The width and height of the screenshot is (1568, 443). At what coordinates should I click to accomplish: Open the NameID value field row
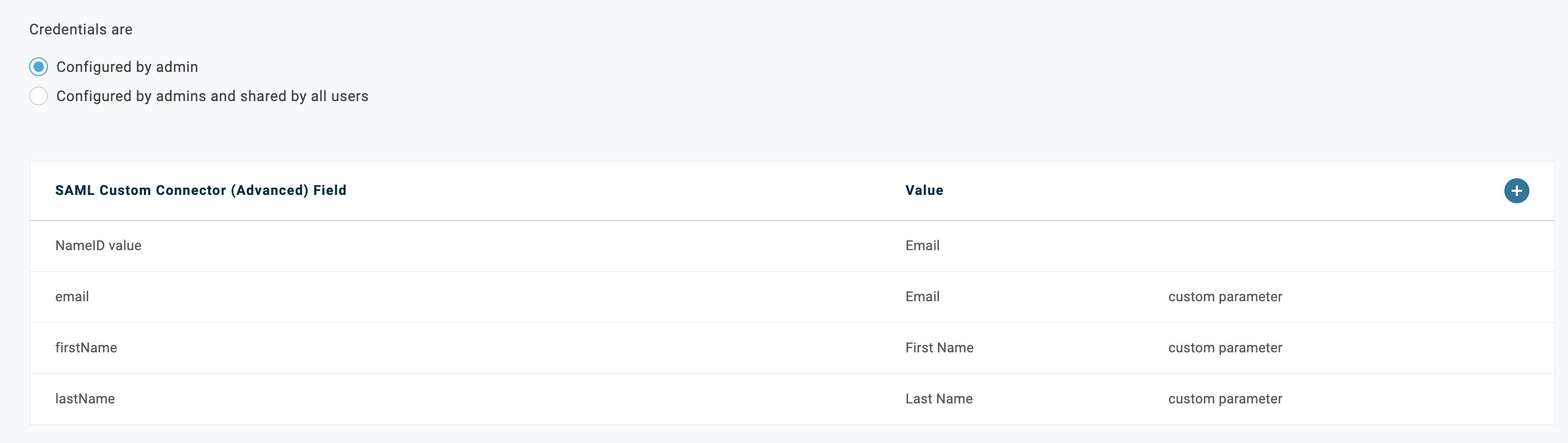[98, 246]
